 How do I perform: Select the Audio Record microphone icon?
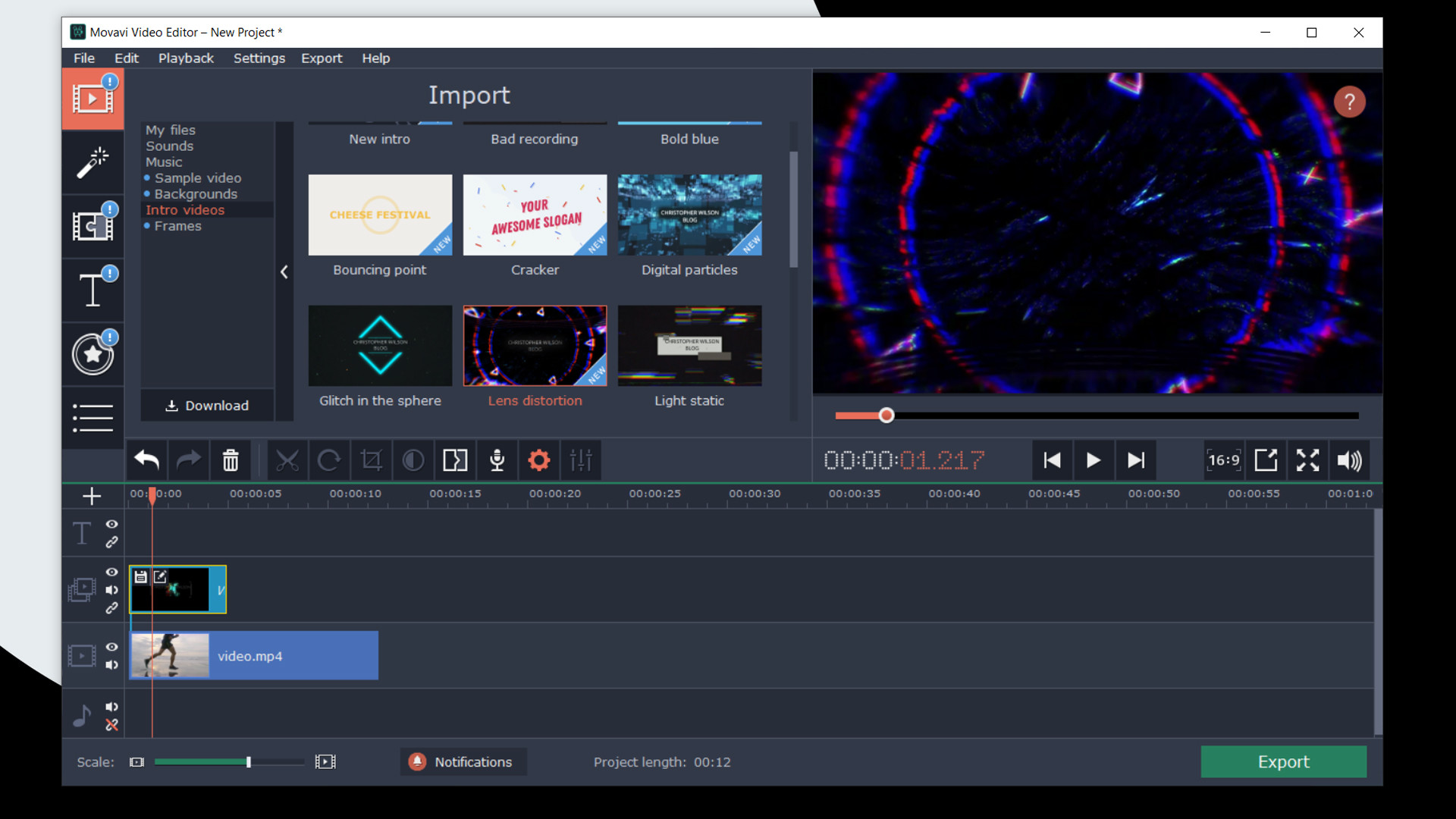click(496, 460)
